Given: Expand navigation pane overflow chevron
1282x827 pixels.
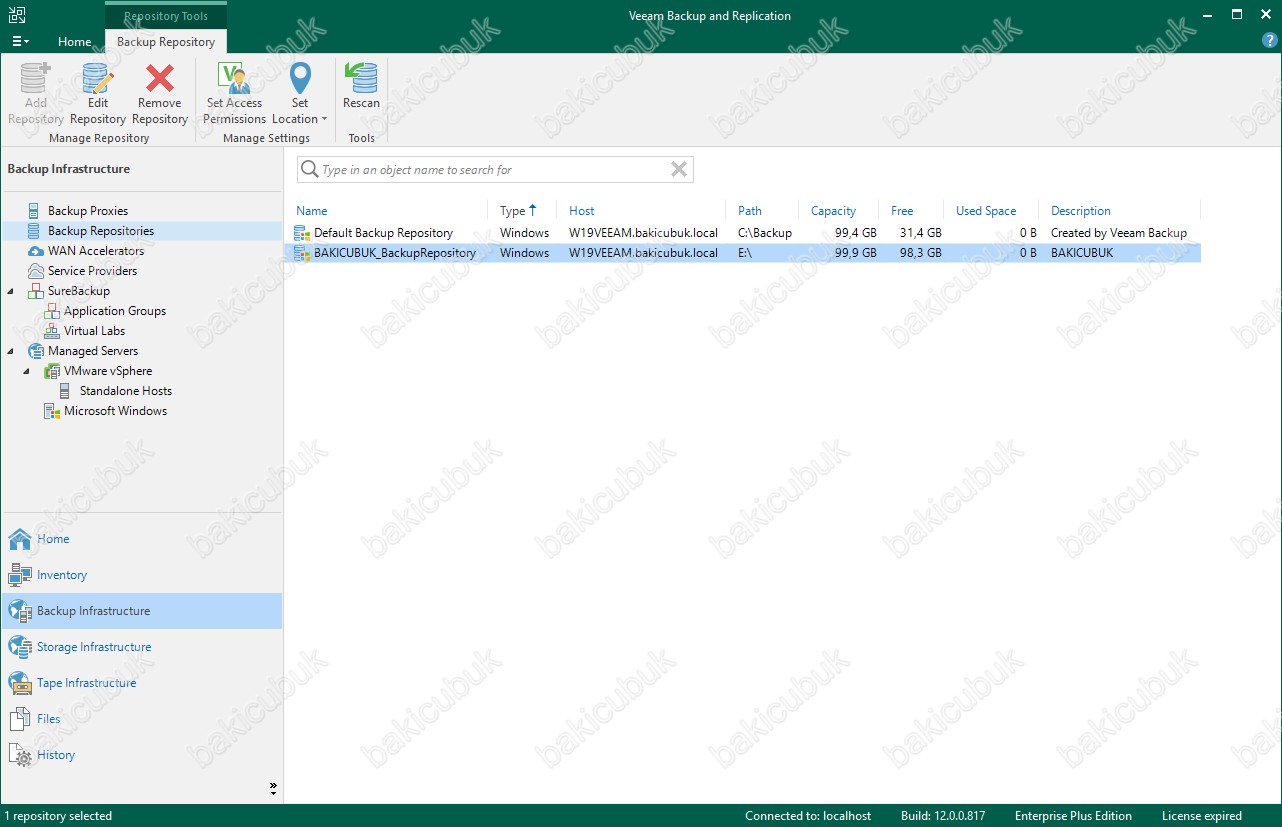Looking at the screenshot, I should pos(273,789).
